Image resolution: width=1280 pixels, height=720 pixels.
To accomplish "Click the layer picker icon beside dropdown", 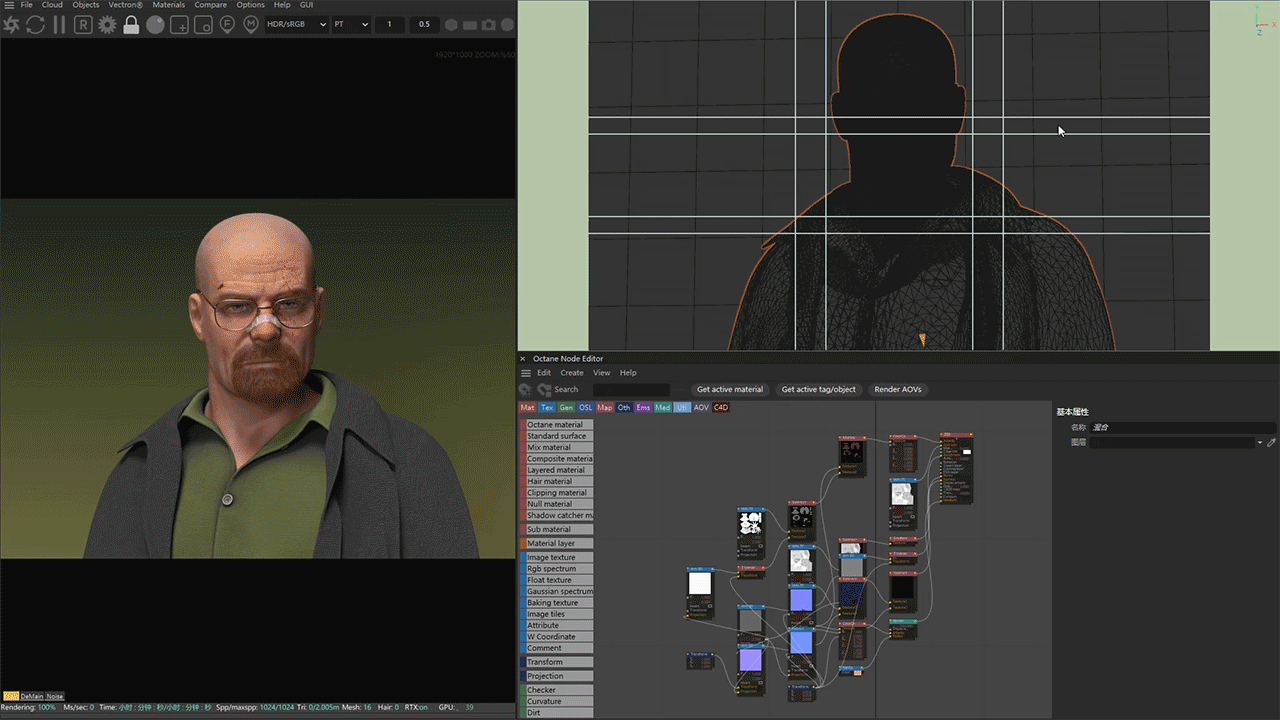I will coord(1272,442).
